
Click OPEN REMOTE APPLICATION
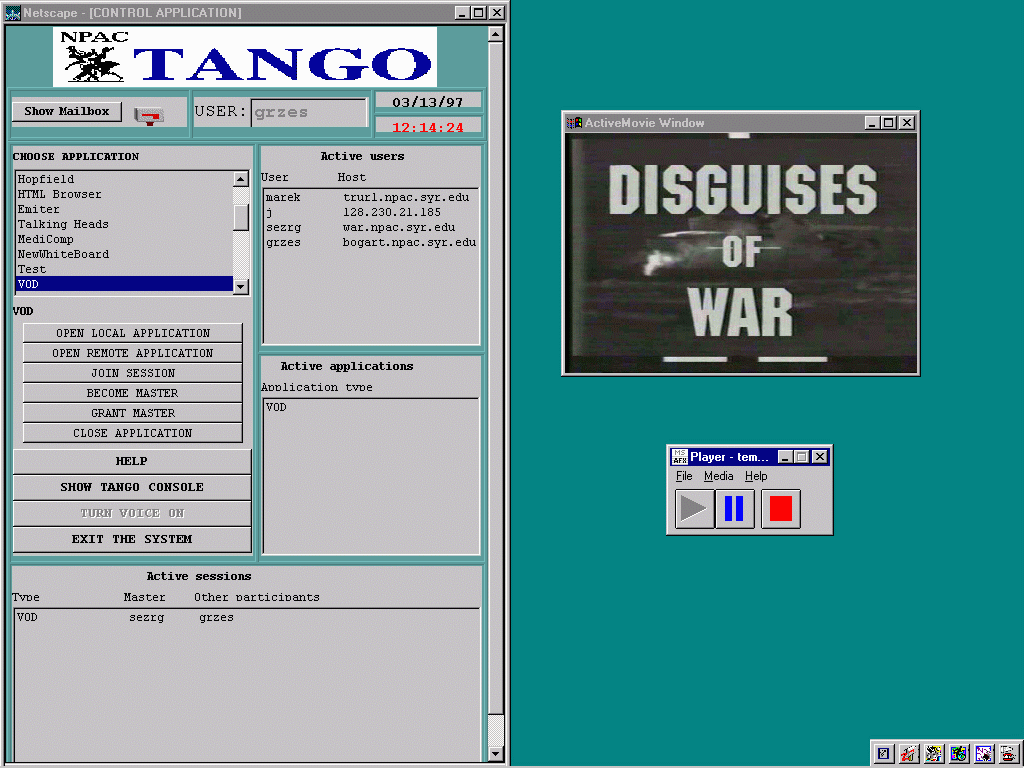pyautogui.click(x=133, y=353)
